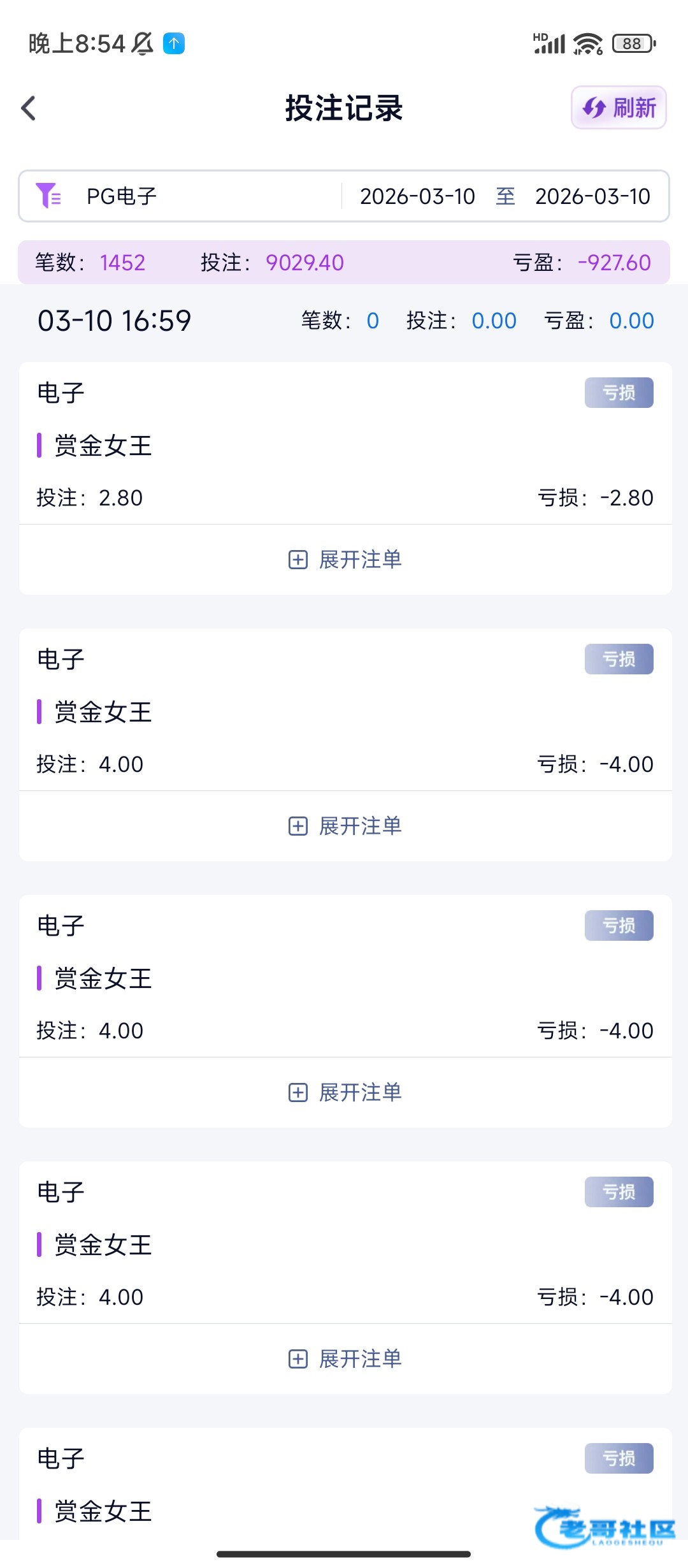688x1568 pixels.
Task: Select the start date 2026-03-10 field
Action: [417, 196]
